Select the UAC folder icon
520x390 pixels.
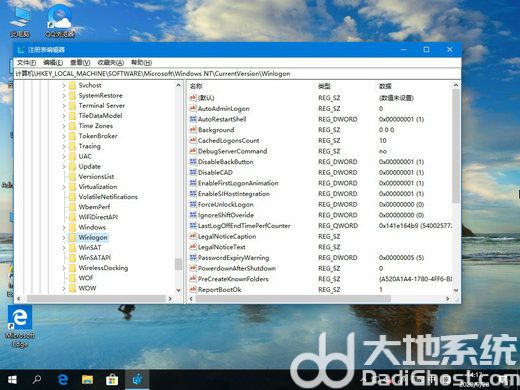tap(72, 156)
